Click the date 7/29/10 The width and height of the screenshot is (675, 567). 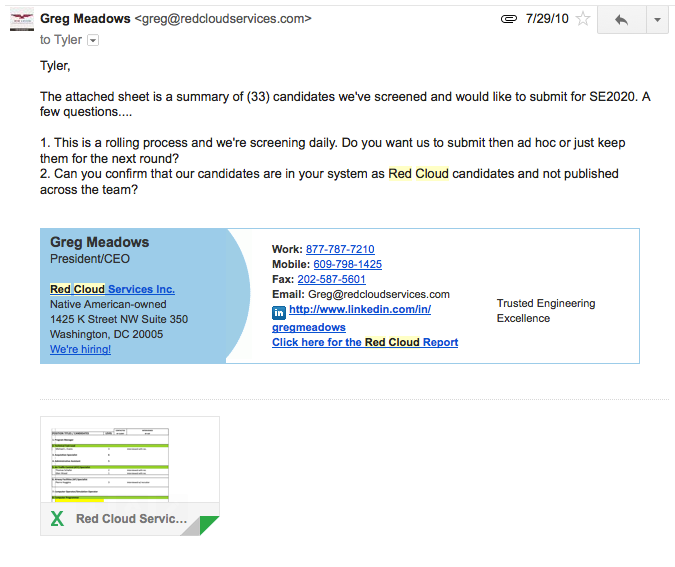(547, 19)
